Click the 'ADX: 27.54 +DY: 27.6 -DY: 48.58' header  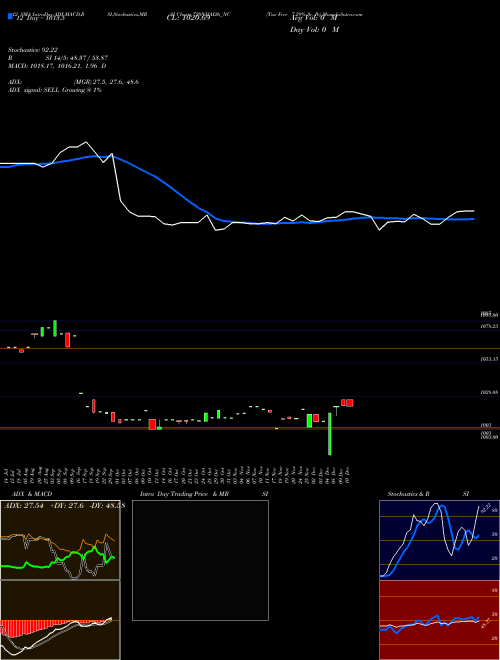pos(64,505)
